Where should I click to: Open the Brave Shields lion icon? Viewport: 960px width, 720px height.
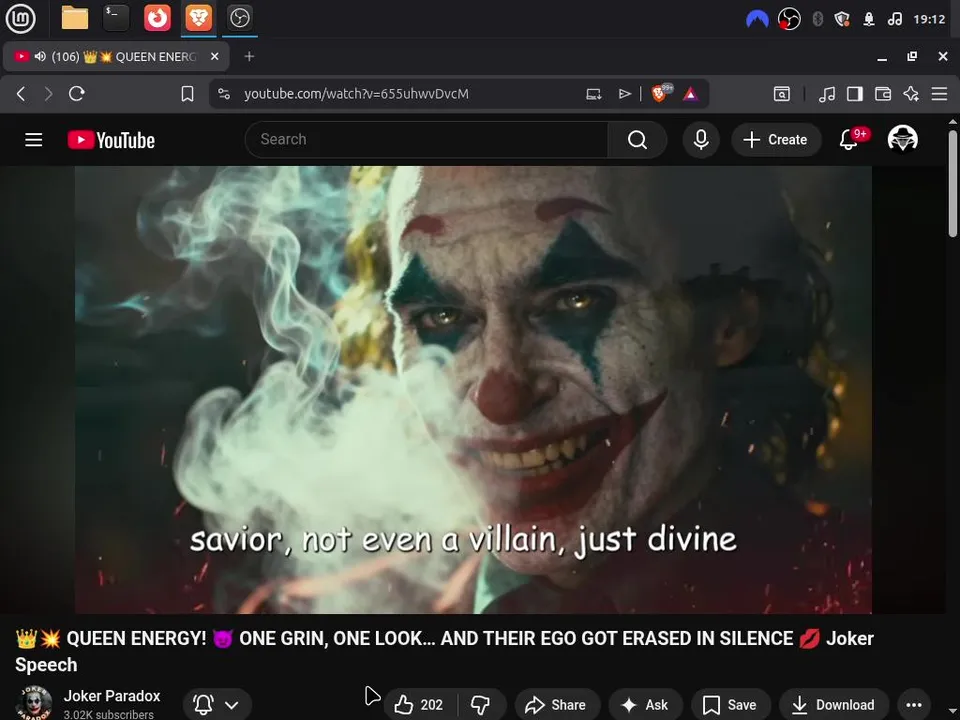pyautogui.click(x=660, y=93)
